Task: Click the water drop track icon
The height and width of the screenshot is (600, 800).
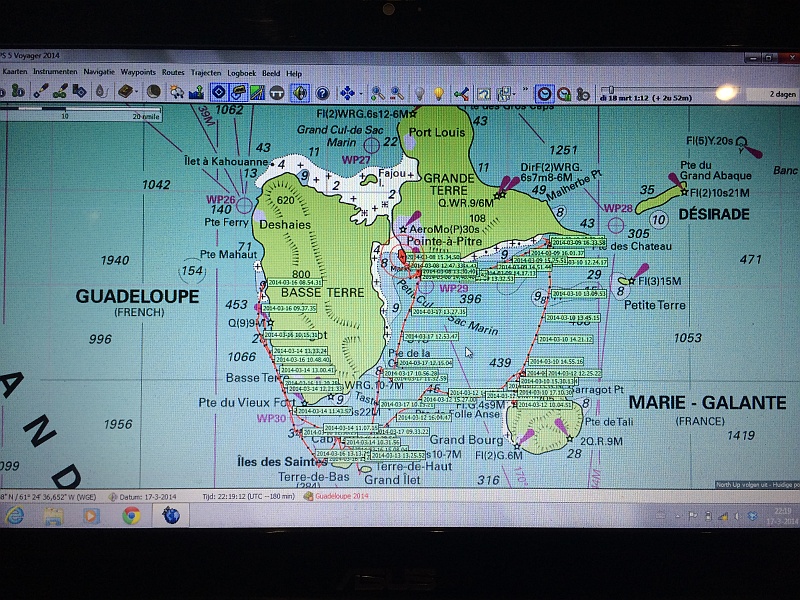Action: 101,92
